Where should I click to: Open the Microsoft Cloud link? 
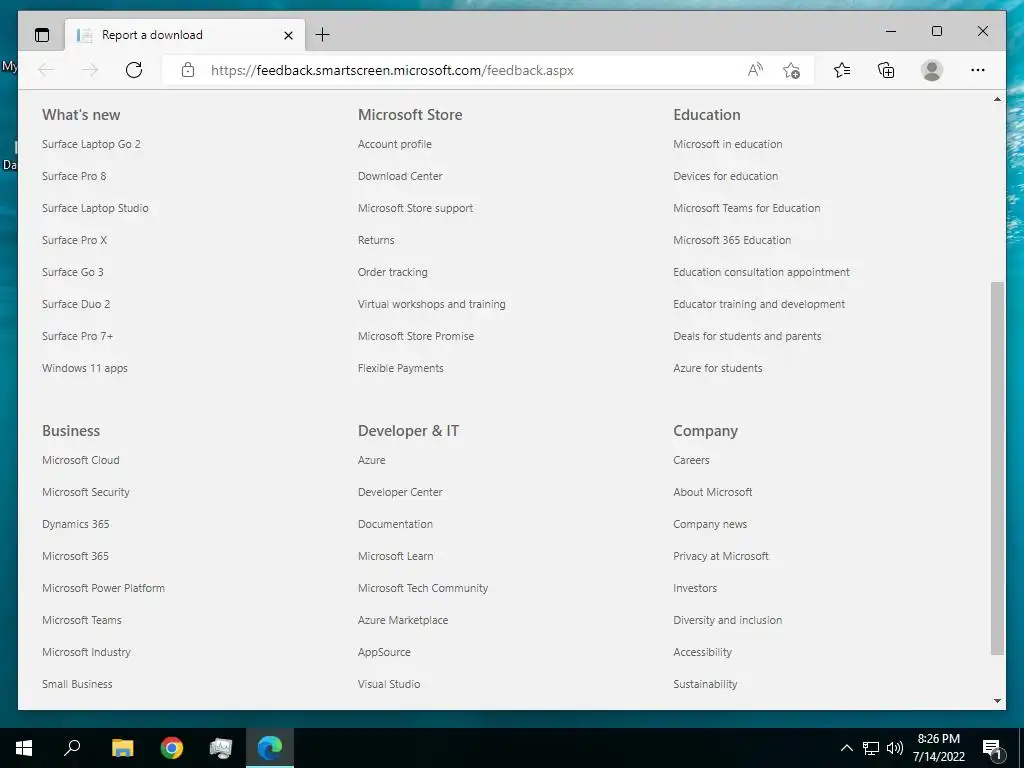tap(81, 460)
